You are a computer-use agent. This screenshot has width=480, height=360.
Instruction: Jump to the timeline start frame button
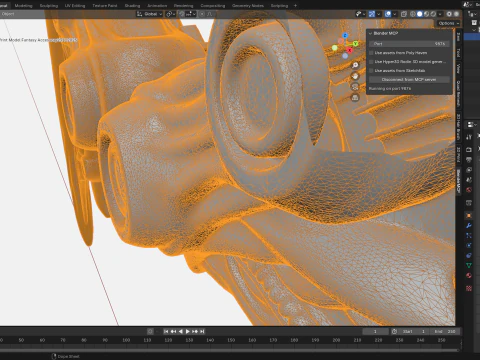tap(166, 331)
